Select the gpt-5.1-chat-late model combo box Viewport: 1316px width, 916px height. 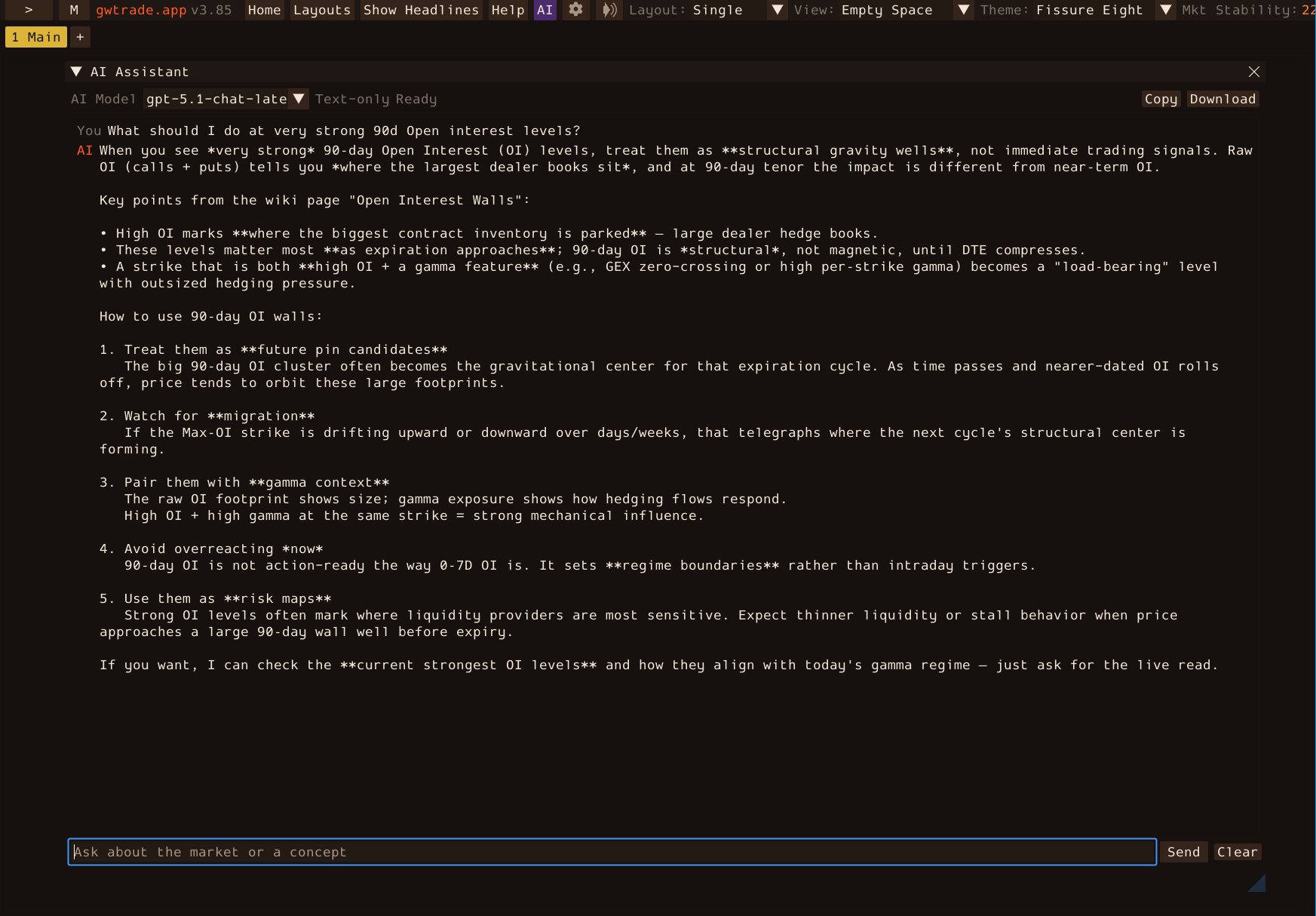pyautogui.click(x=225, y=99)
